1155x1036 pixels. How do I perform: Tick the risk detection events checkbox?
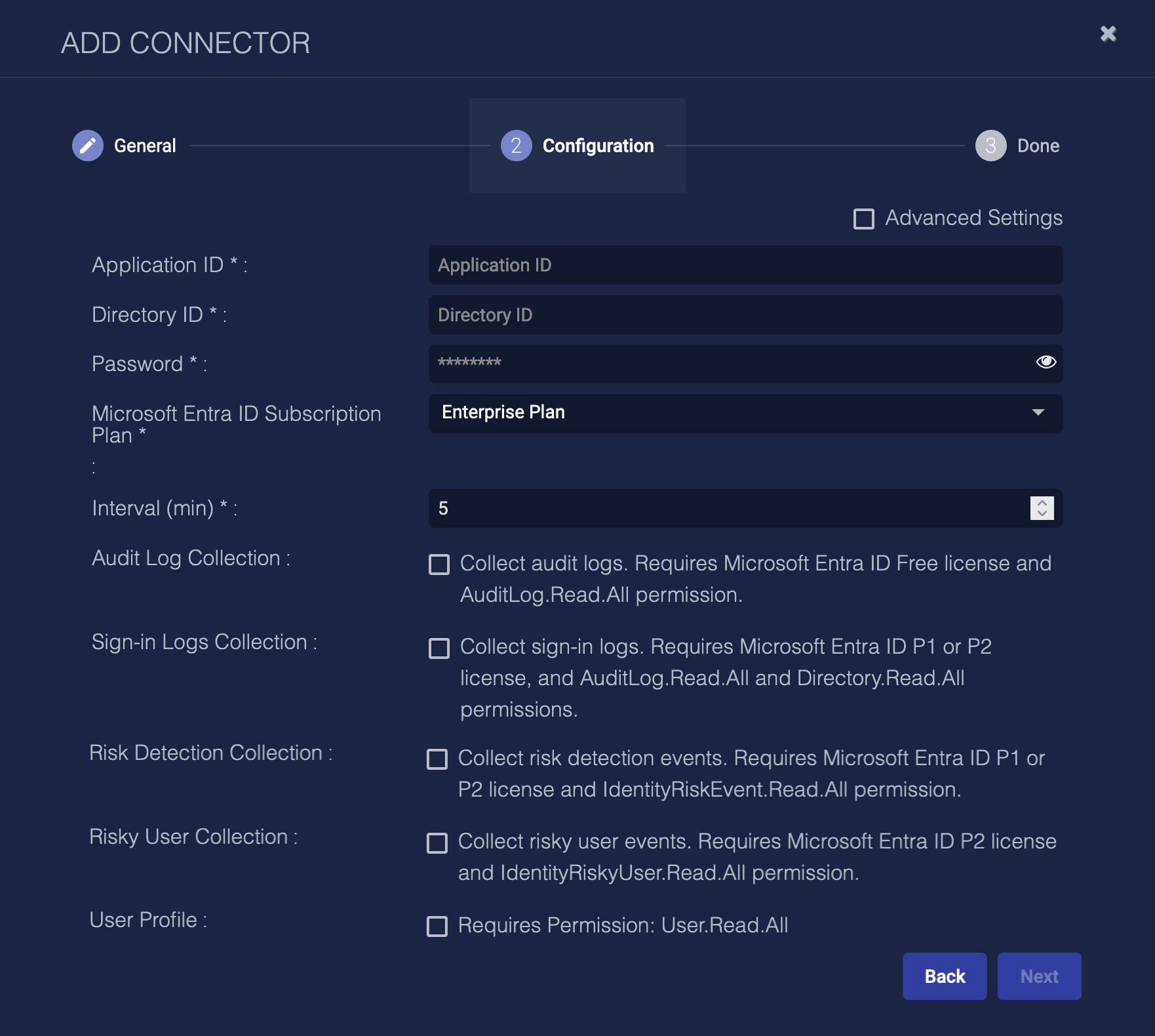click(437, 759)
